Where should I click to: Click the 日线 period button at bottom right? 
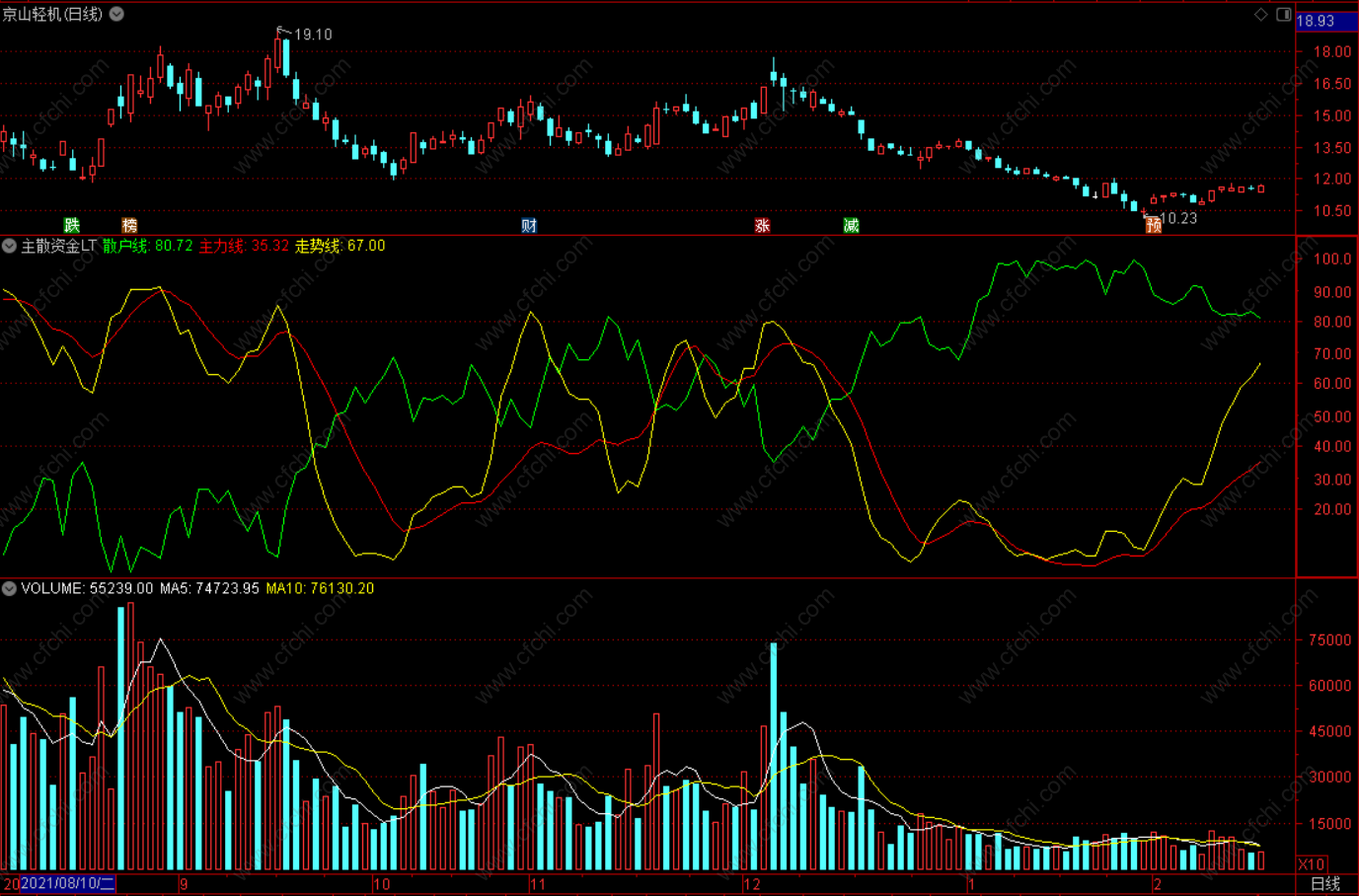tap(1325, 884)
